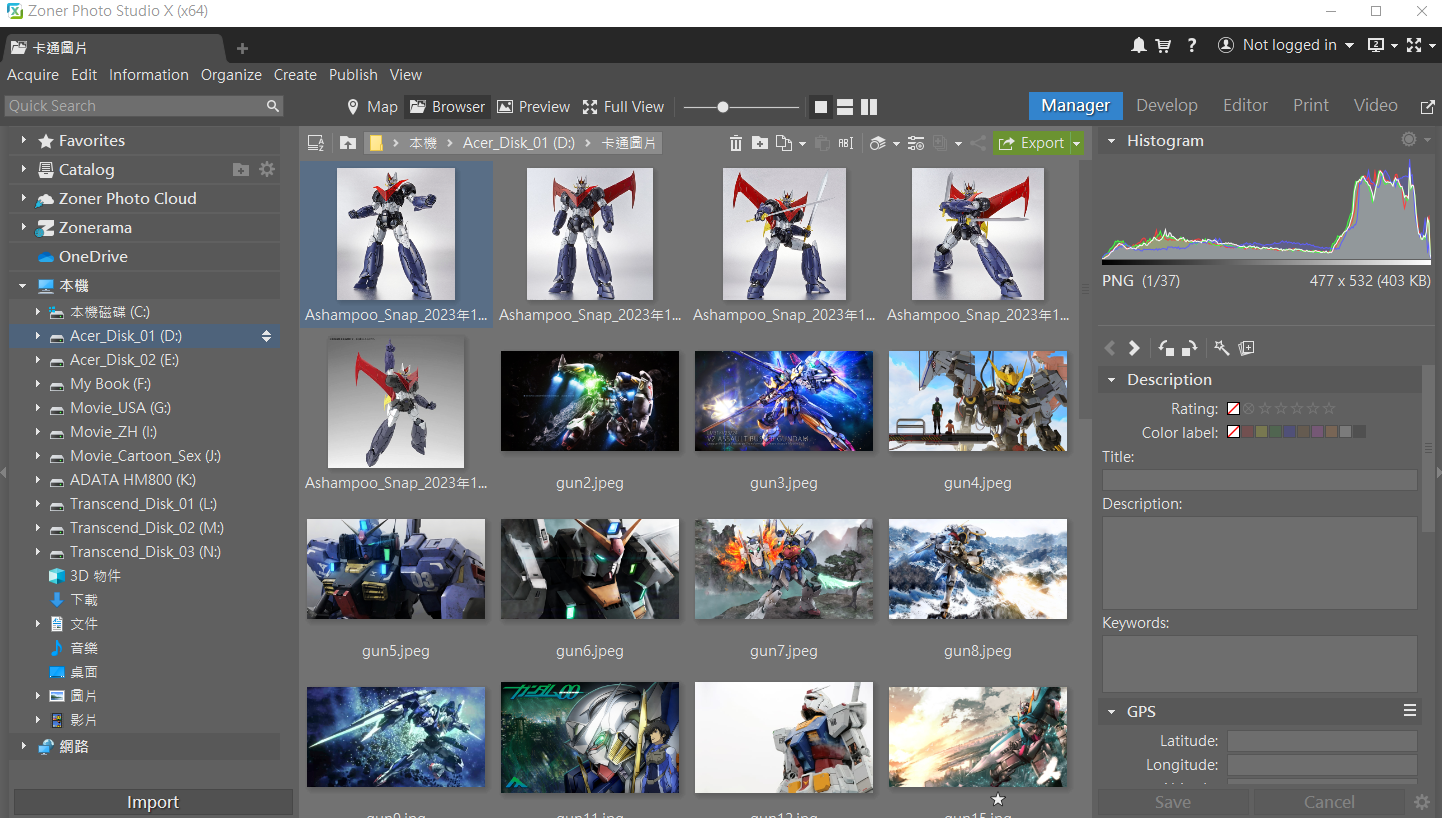Go to the next image arrow

1134,348
